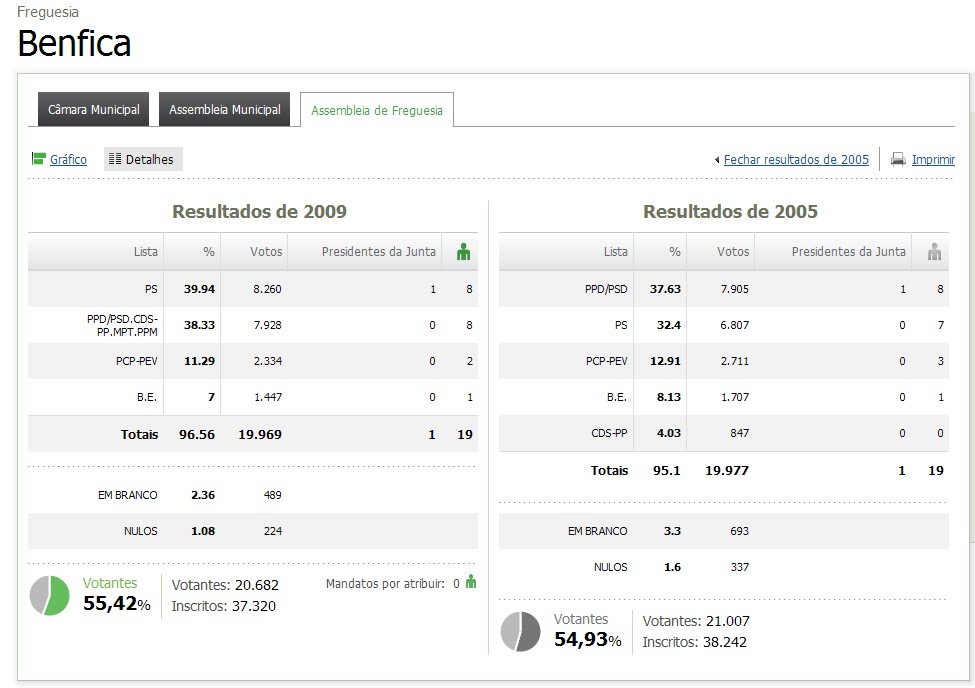Screen dimensions: 975x688
Task: Click the 54,93% turnout figure
Action: pos(588,639)
